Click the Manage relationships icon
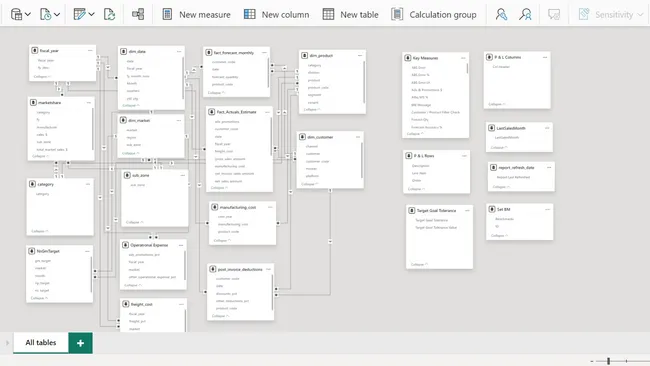Screen dimensions: 650x366 (138, 15)
